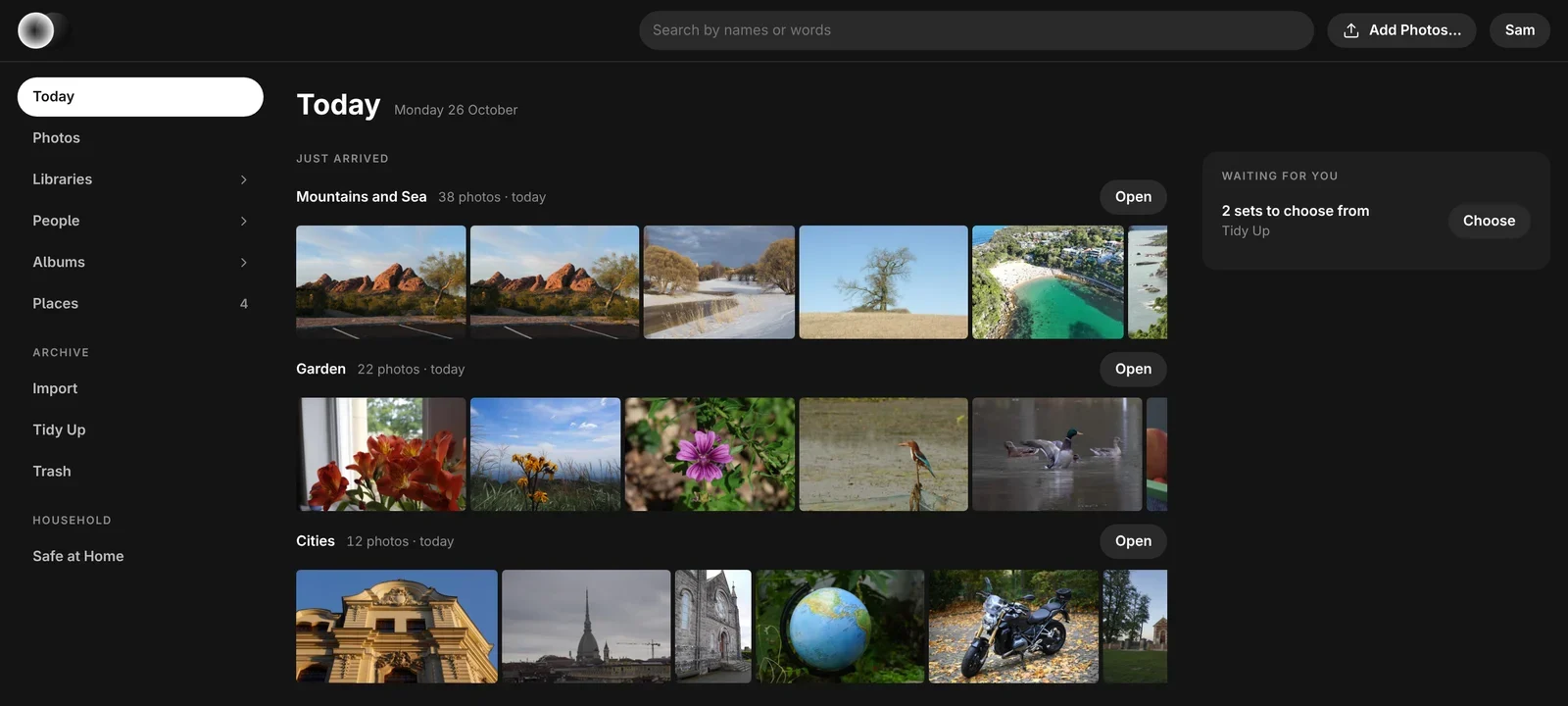Open the yellow baroque building photo
Screen dimensions: 1568x706
click(x=397, y=627)
